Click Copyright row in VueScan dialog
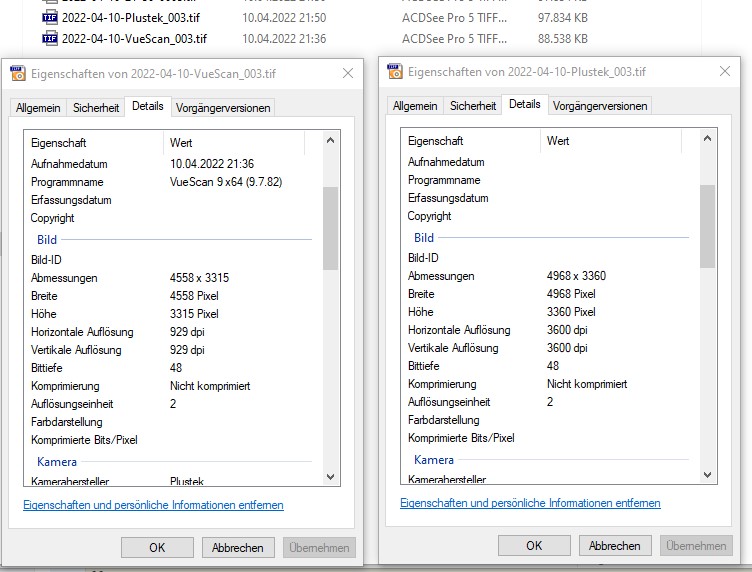Screen dimensions: 752x572 (173, 218)
